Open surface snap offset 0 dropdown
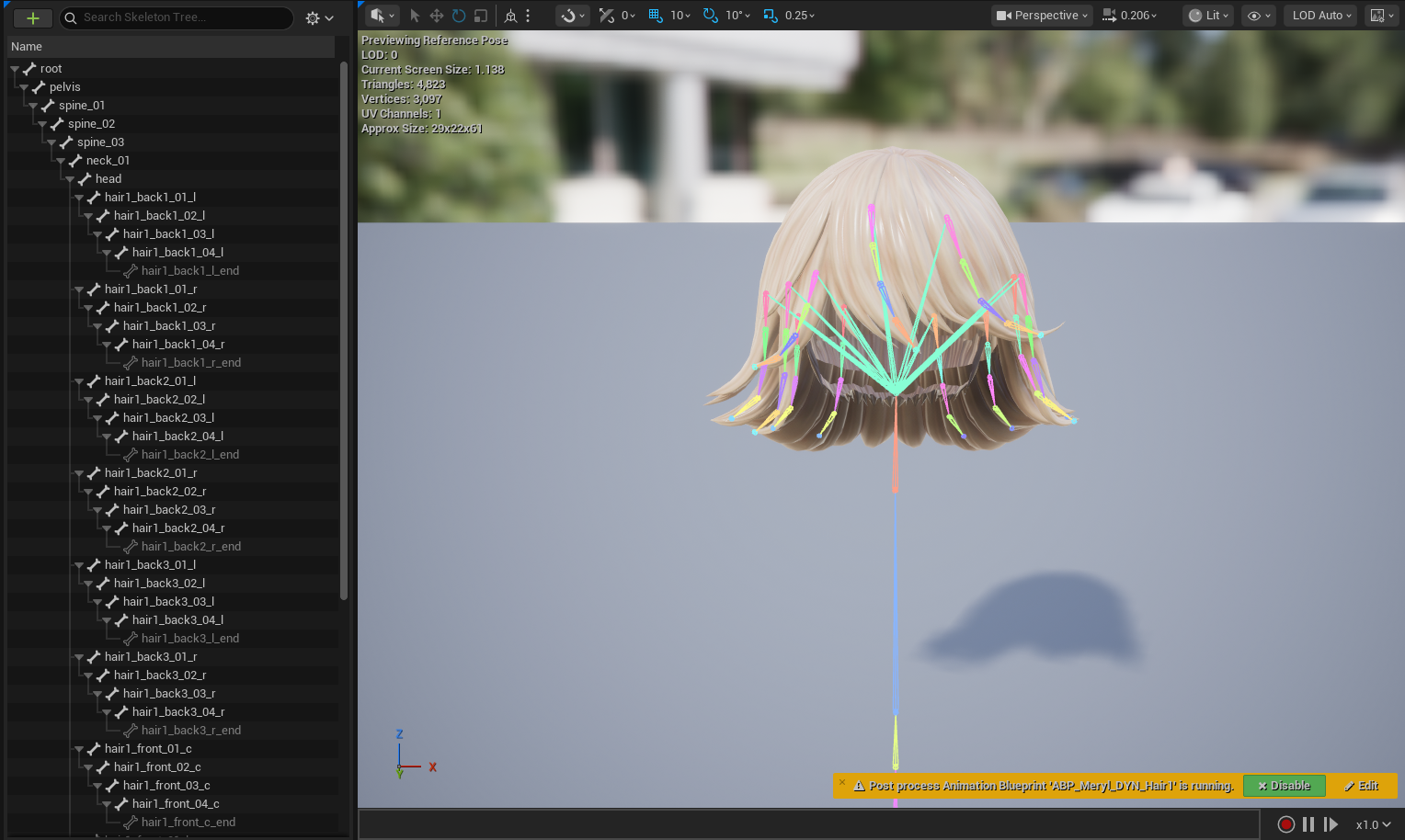The height and width of the screenshot is (840, 1405). [628, 16]
